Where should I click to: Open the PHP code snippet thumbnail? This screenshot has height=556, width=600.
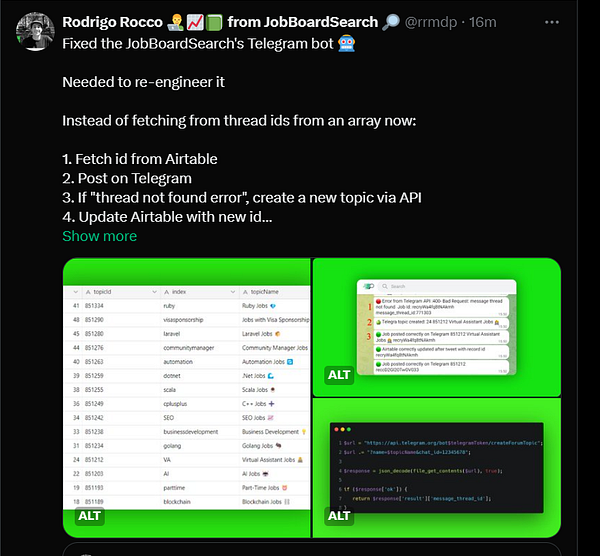click(437, 468)
